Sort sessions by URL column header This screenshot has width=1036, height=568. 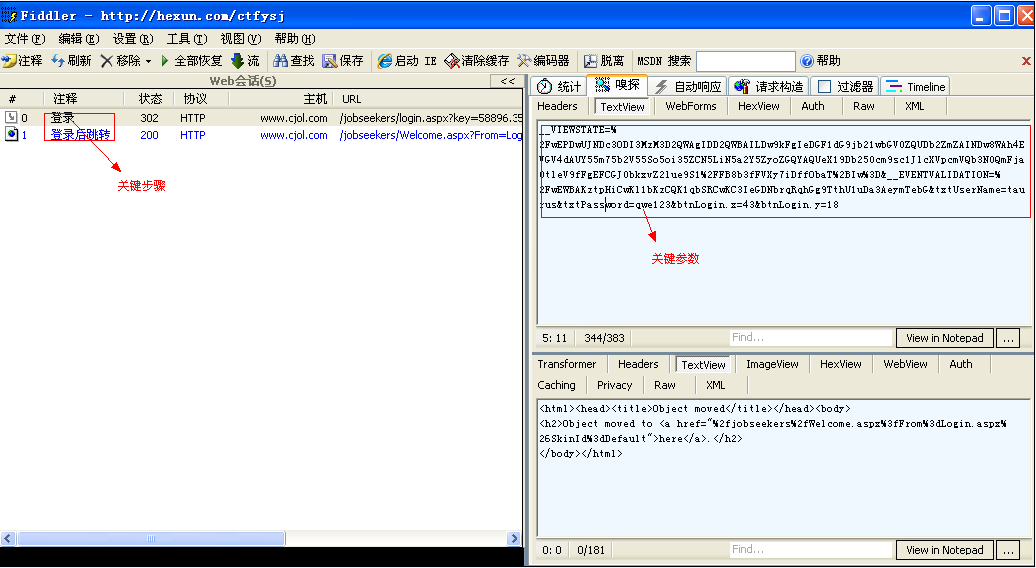[x=352, y=99]
